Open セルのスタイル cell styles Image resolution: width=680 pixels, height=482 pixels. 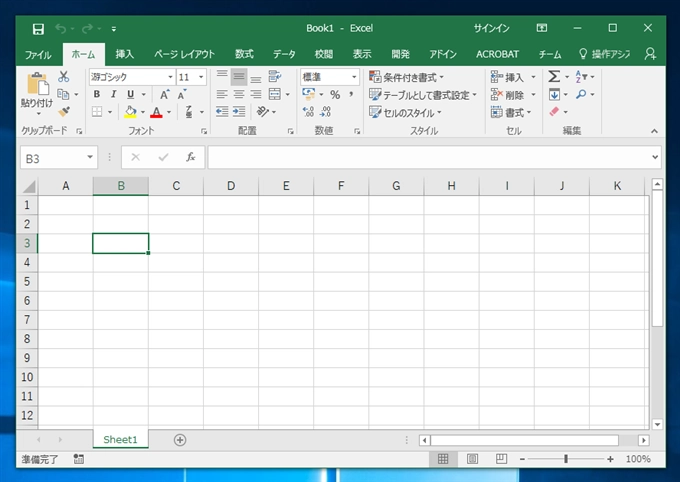coord(405,113)
